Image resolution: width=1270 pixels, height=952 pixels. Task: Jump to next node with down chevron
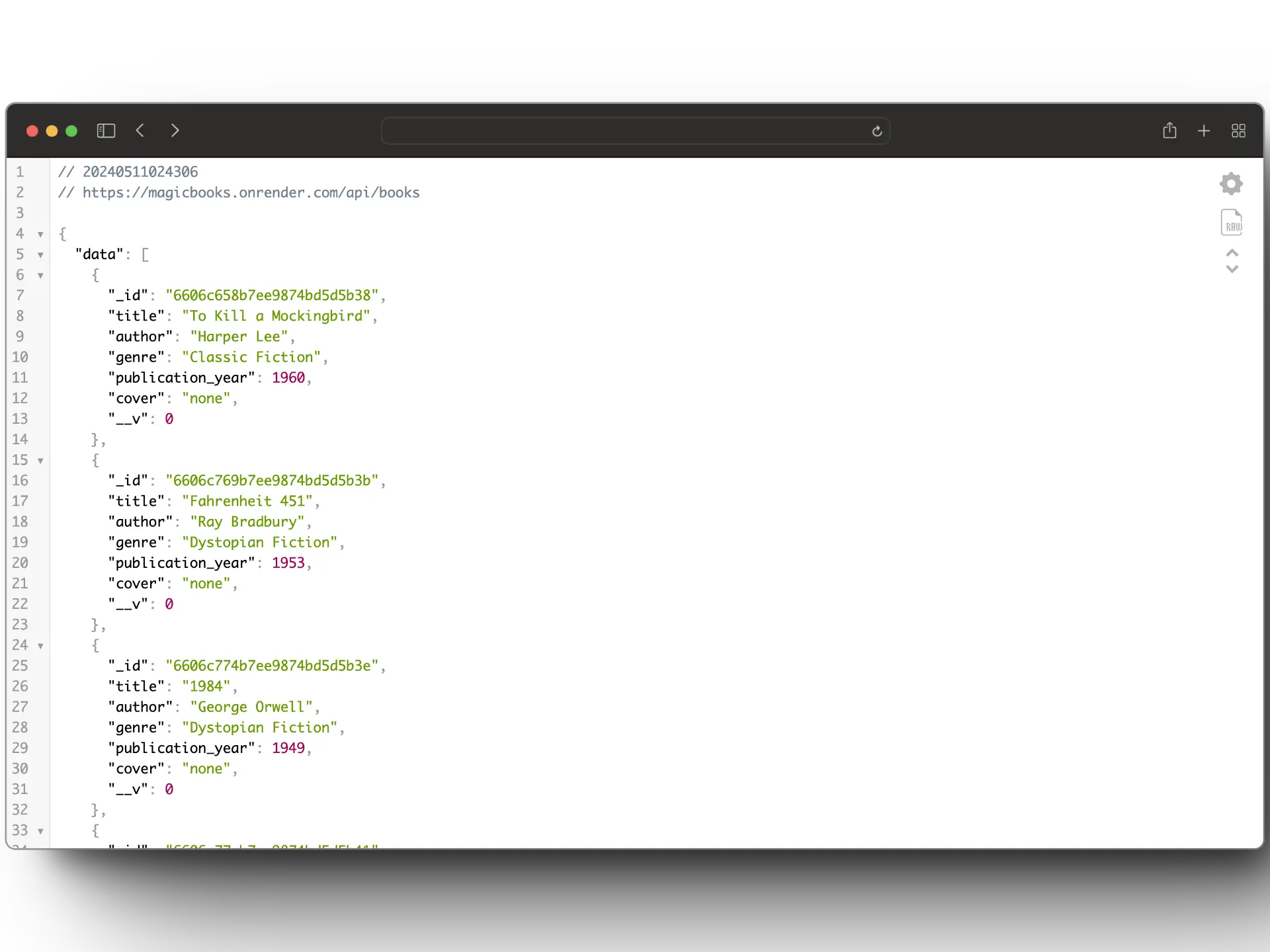coord(1231,269)
